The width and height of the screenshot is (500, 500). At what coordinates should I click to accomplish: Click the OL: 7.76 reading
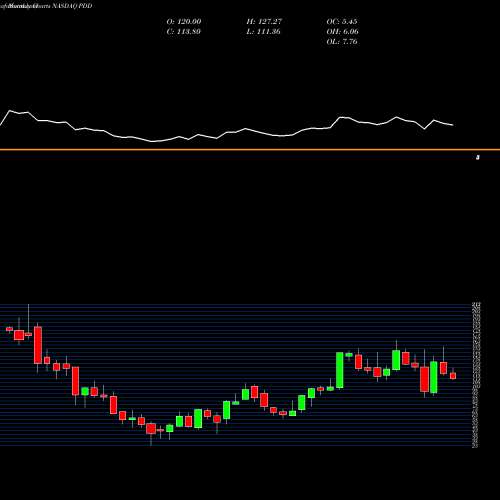pos(342,42)
